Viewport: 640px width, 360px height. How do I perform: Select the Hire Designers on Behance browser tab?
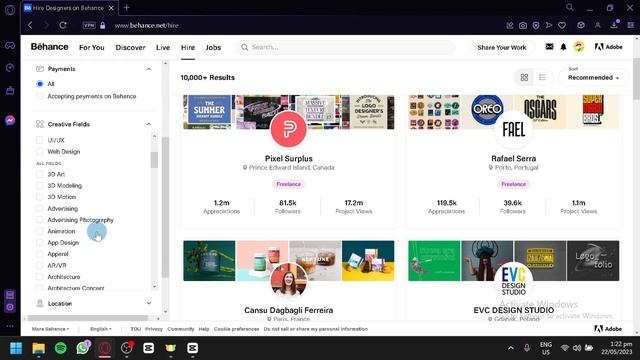[x=69, y=8]
